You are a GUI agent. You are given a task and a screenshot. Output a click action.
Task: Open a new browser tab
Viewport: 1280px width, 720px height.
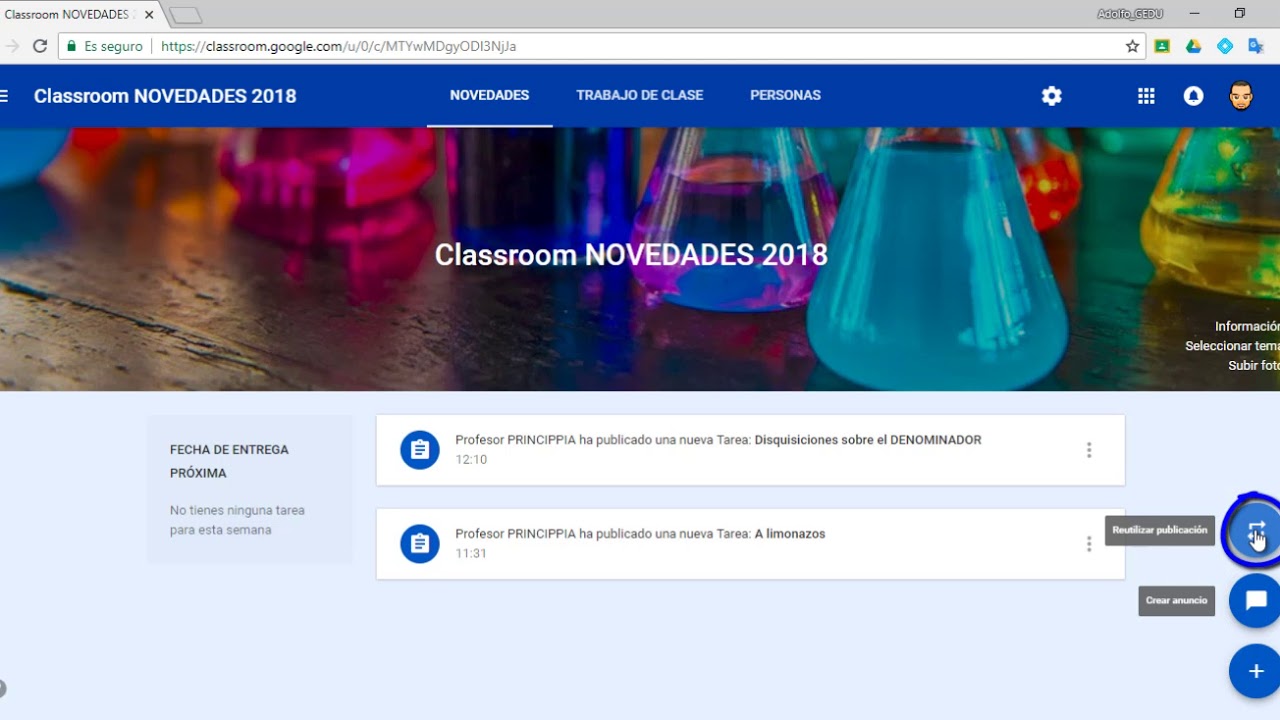point(186,15)
